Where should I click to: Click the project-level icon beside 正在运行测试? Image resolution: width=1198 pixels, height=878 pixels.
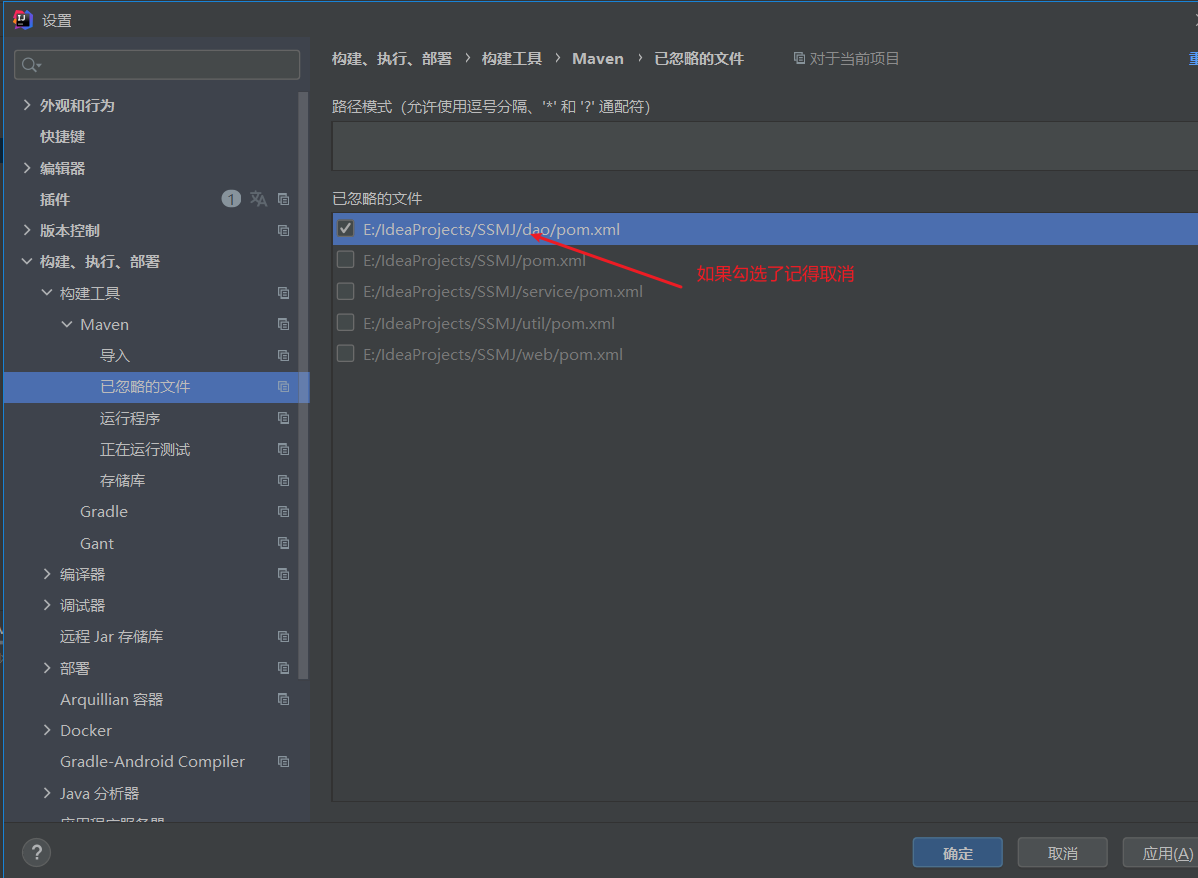tap(283, 449)
